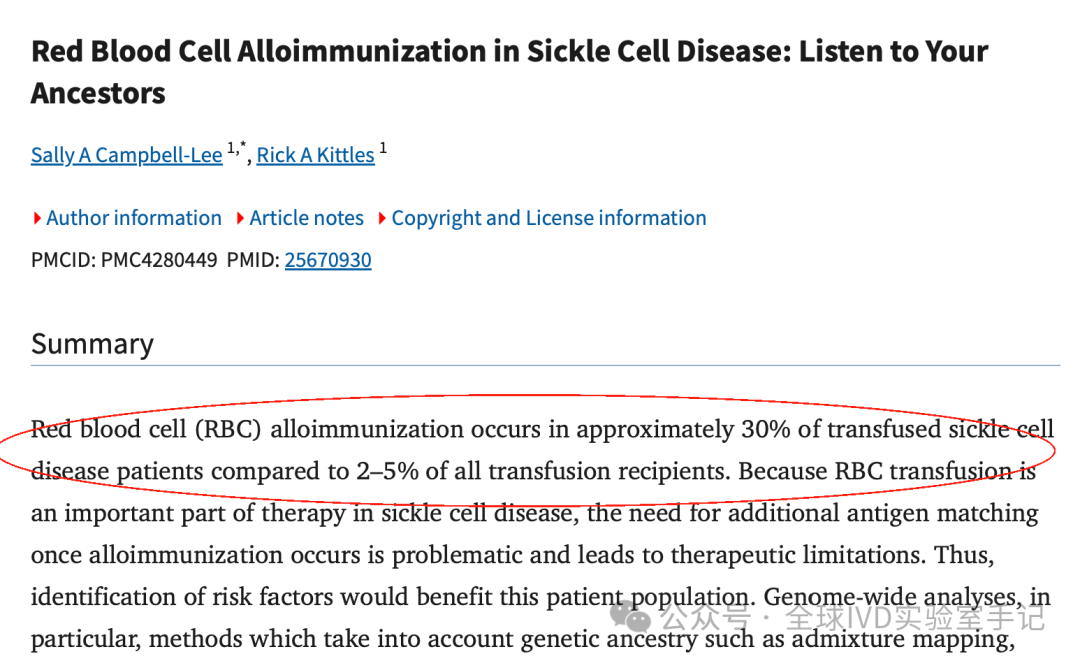Open PMID 25670930 link
This screenshot has width=1080, height=661.
coord(328,260)
